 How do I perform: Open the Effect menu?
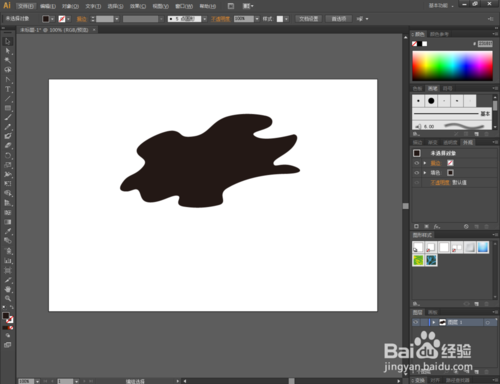coord(138,6)
